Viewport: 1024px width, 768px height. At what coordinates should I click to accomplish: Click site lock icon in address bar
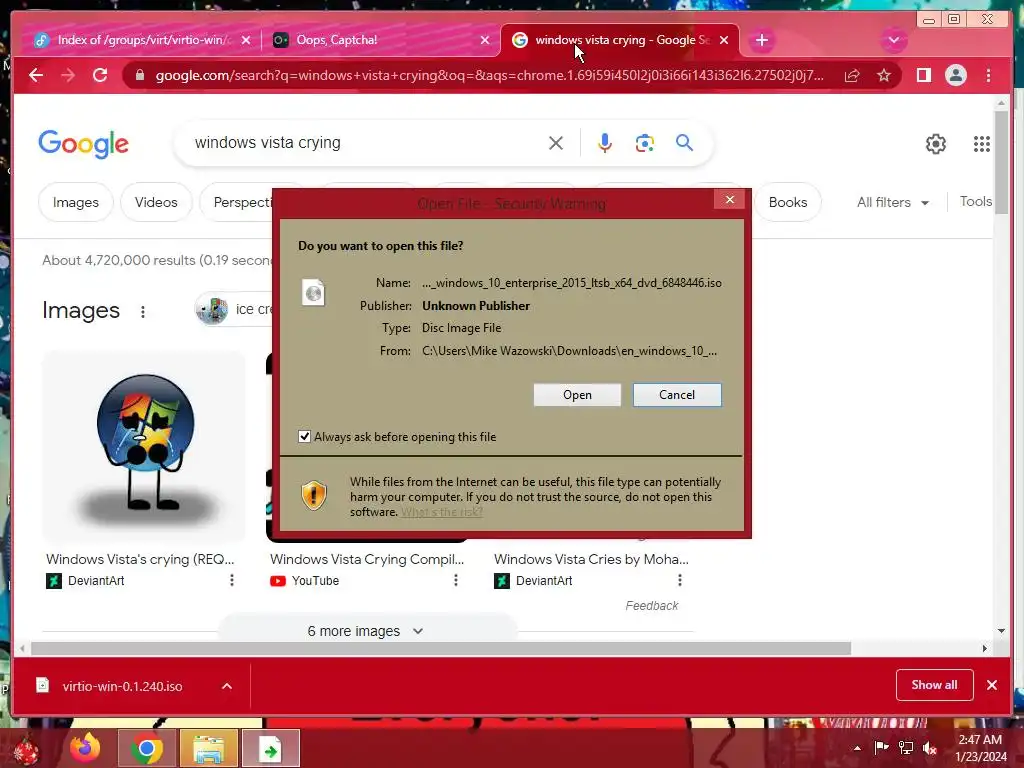pos(139,76)
